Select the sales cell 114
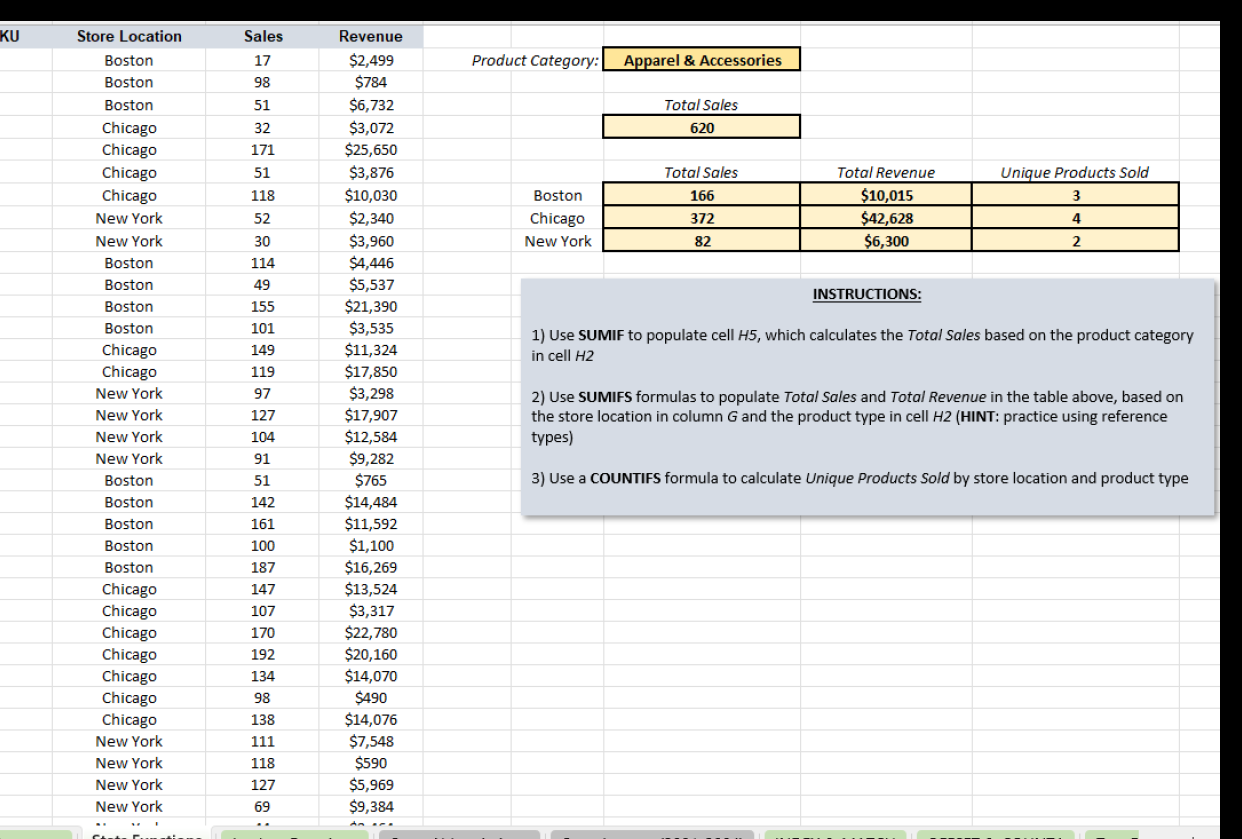 263,263
